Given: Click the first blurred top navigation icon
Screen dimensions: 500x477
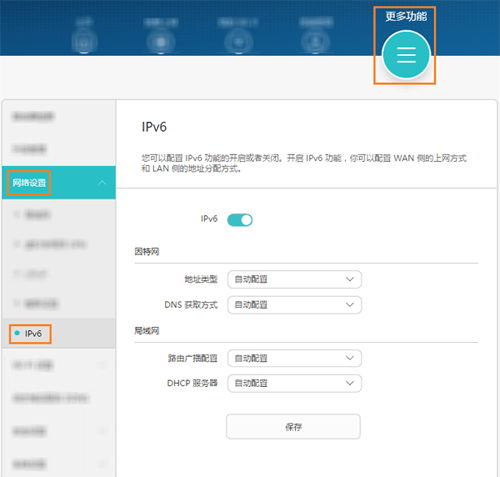Looking at the screenshot, I should coord(84,42).
